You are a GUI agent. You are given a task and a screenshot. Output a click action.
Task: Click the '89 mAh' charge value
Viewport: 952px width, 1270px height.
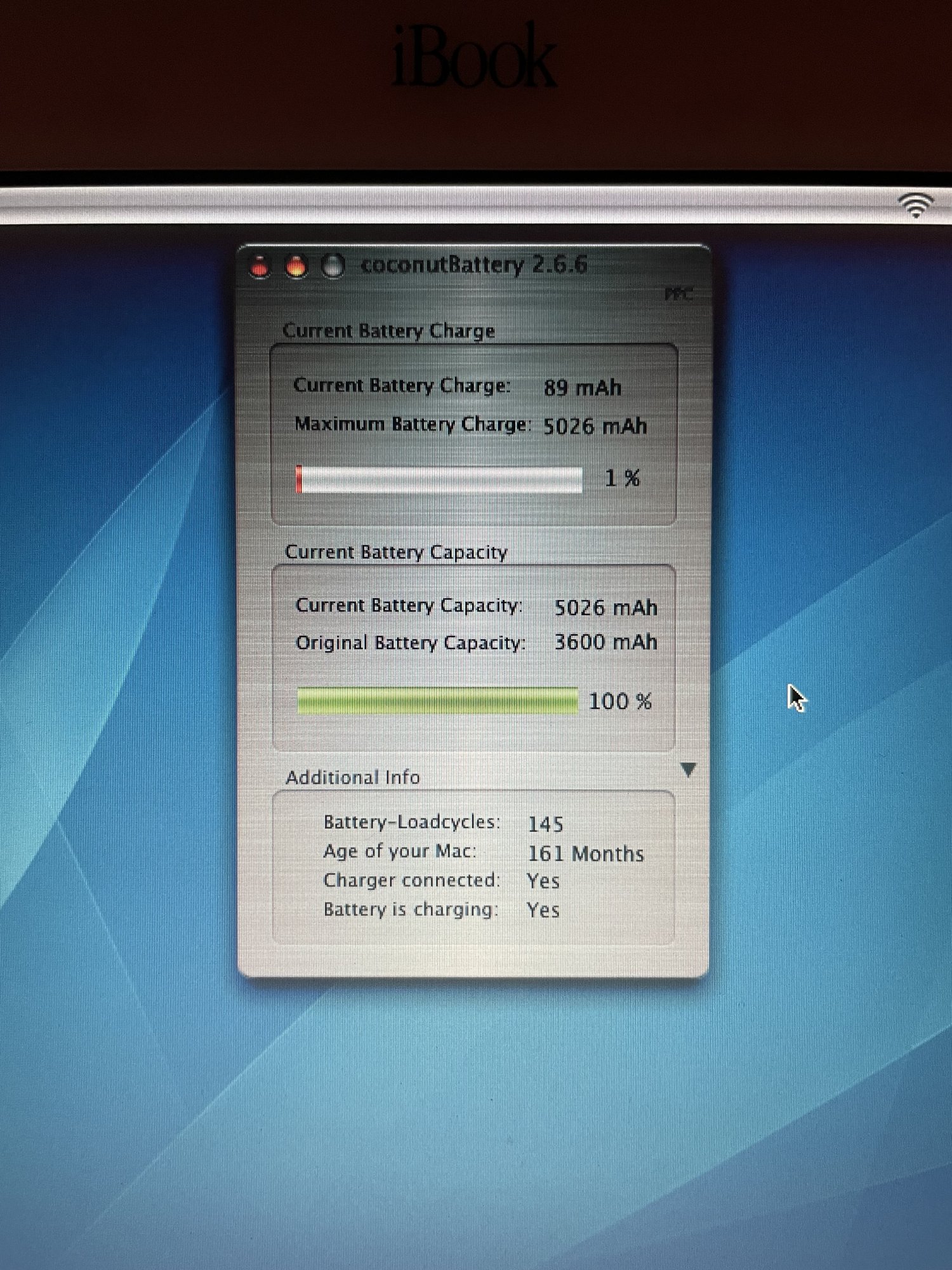click(x=582, y=387)
